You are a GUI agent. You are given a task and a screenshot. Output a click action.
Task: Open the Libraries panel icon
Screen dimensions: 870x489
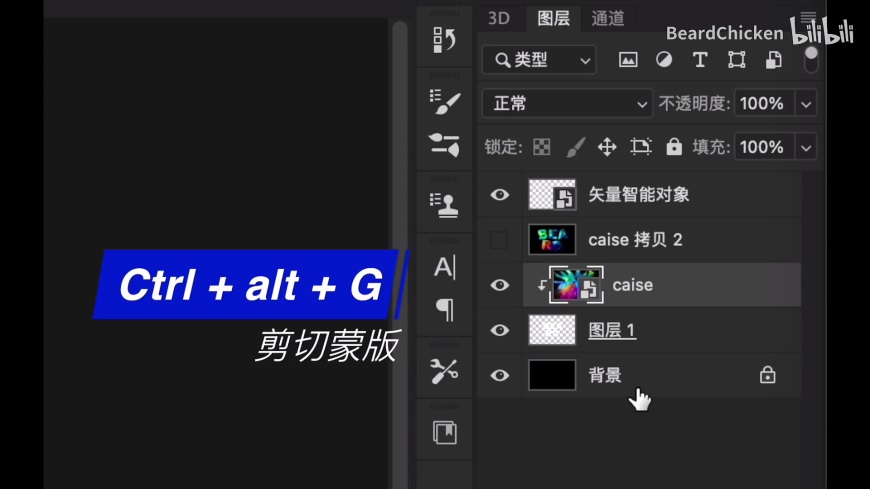tap(444, 432)
